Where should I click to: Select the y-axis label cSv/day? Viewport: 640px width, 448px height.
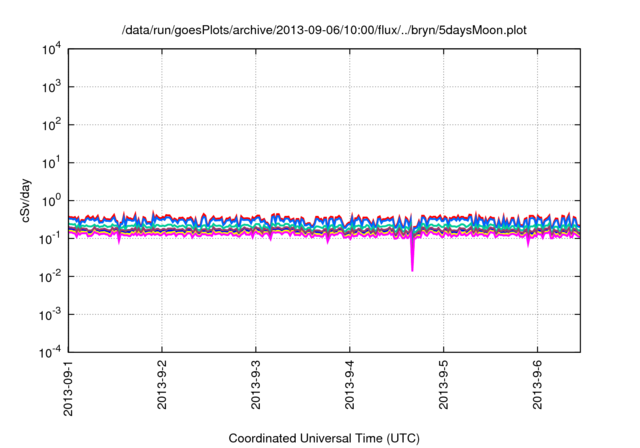pos(26,200)
